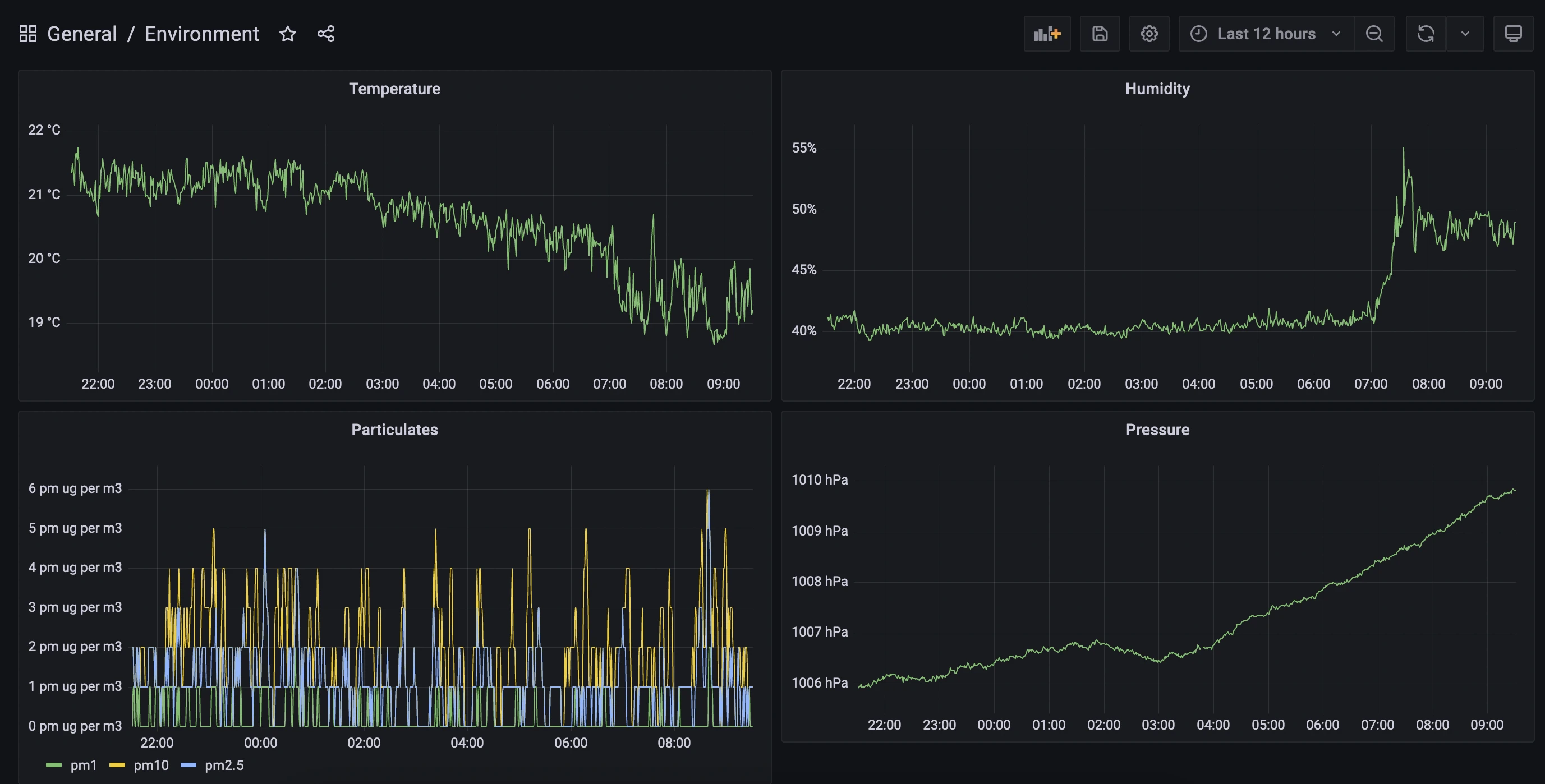Open the Last 12 hours time picker
The height and width of the screenshot is (784, 1545).
click(x=1266, y=34)
